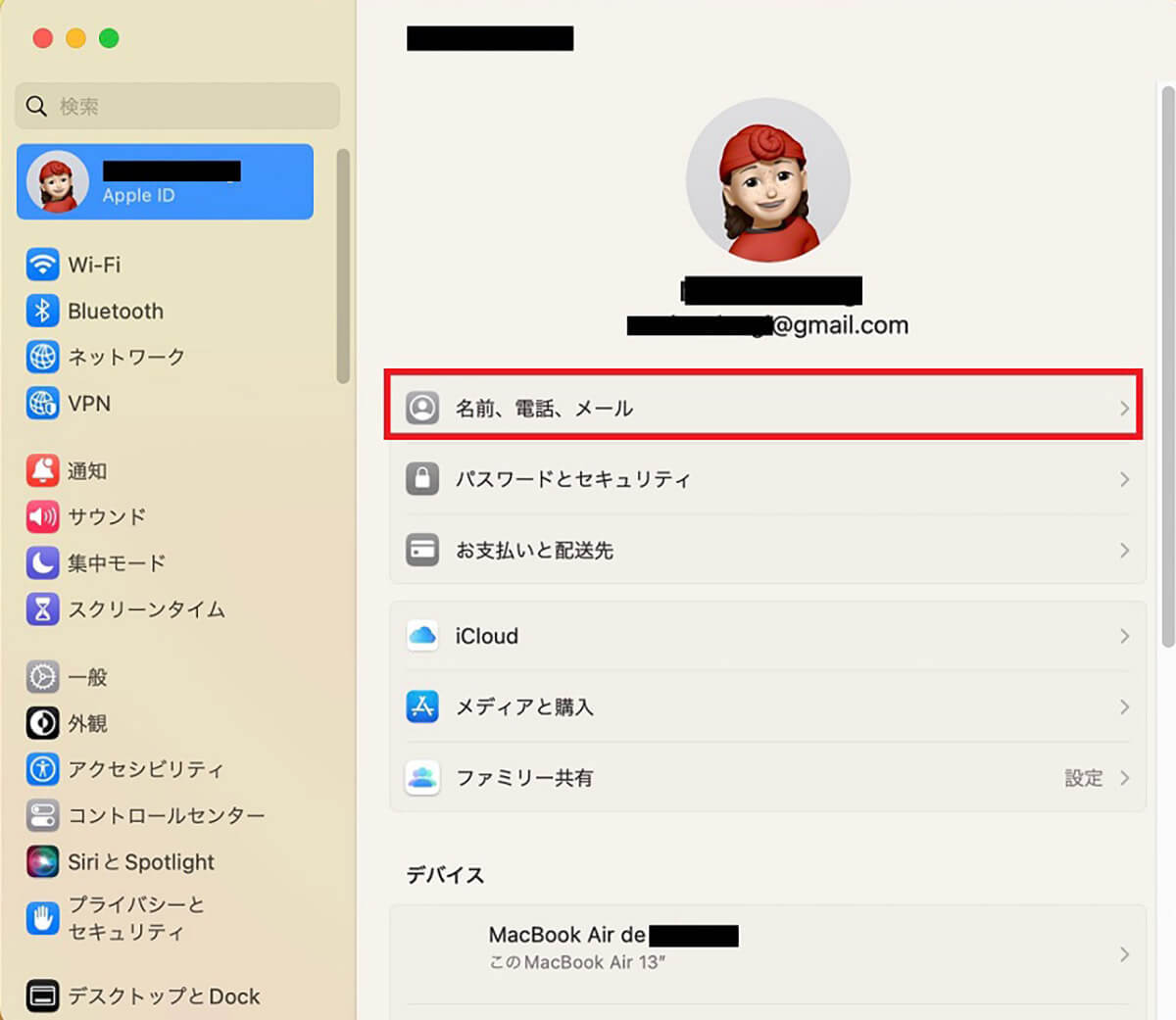The height and width of the screenshot is (1020, 1176).
Task: Click the 通知 bell icon
Action: point(42,470)
